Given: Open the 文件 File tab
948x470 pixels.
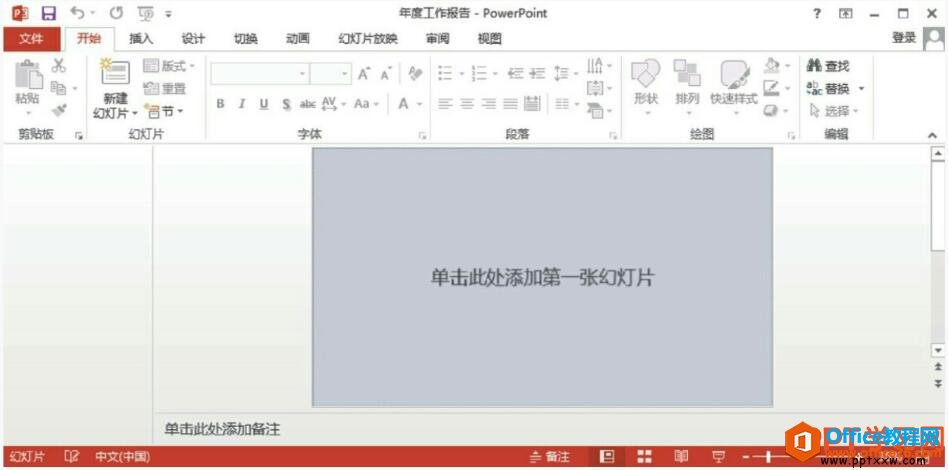Looking at the screenshot, I should [31, 39].
